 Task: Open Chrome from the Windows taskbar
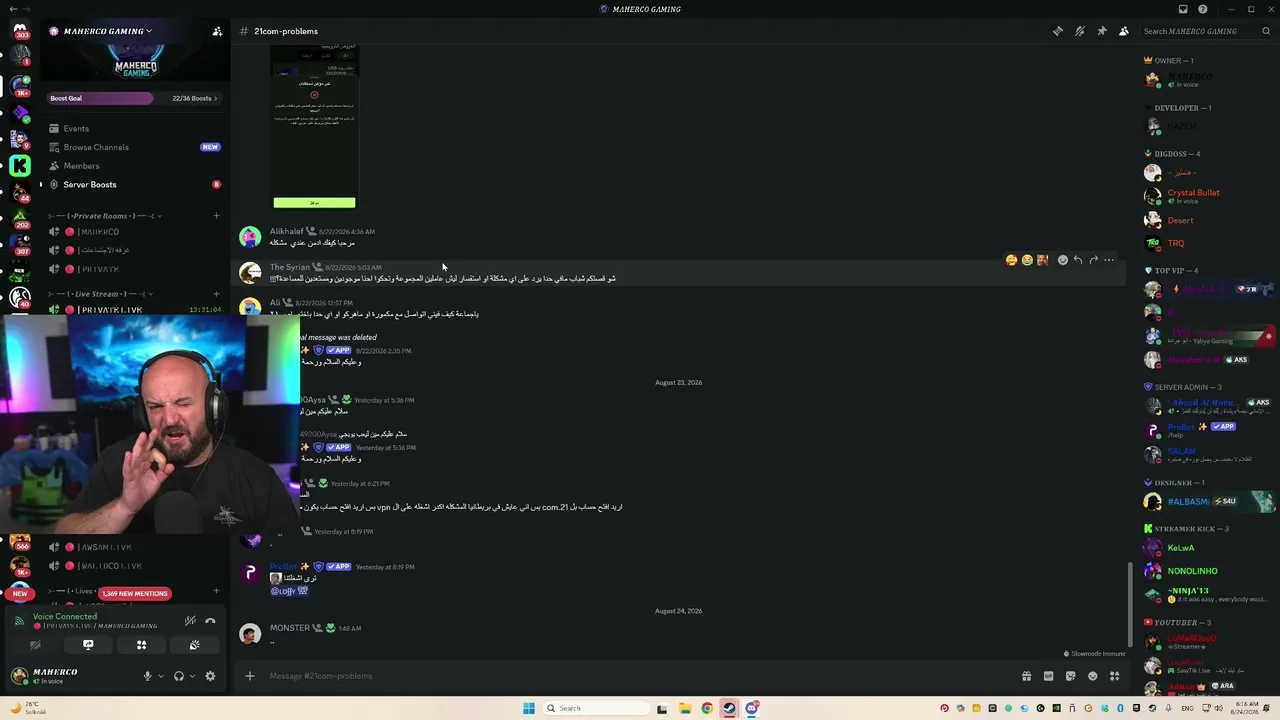(x=707, y=708)
